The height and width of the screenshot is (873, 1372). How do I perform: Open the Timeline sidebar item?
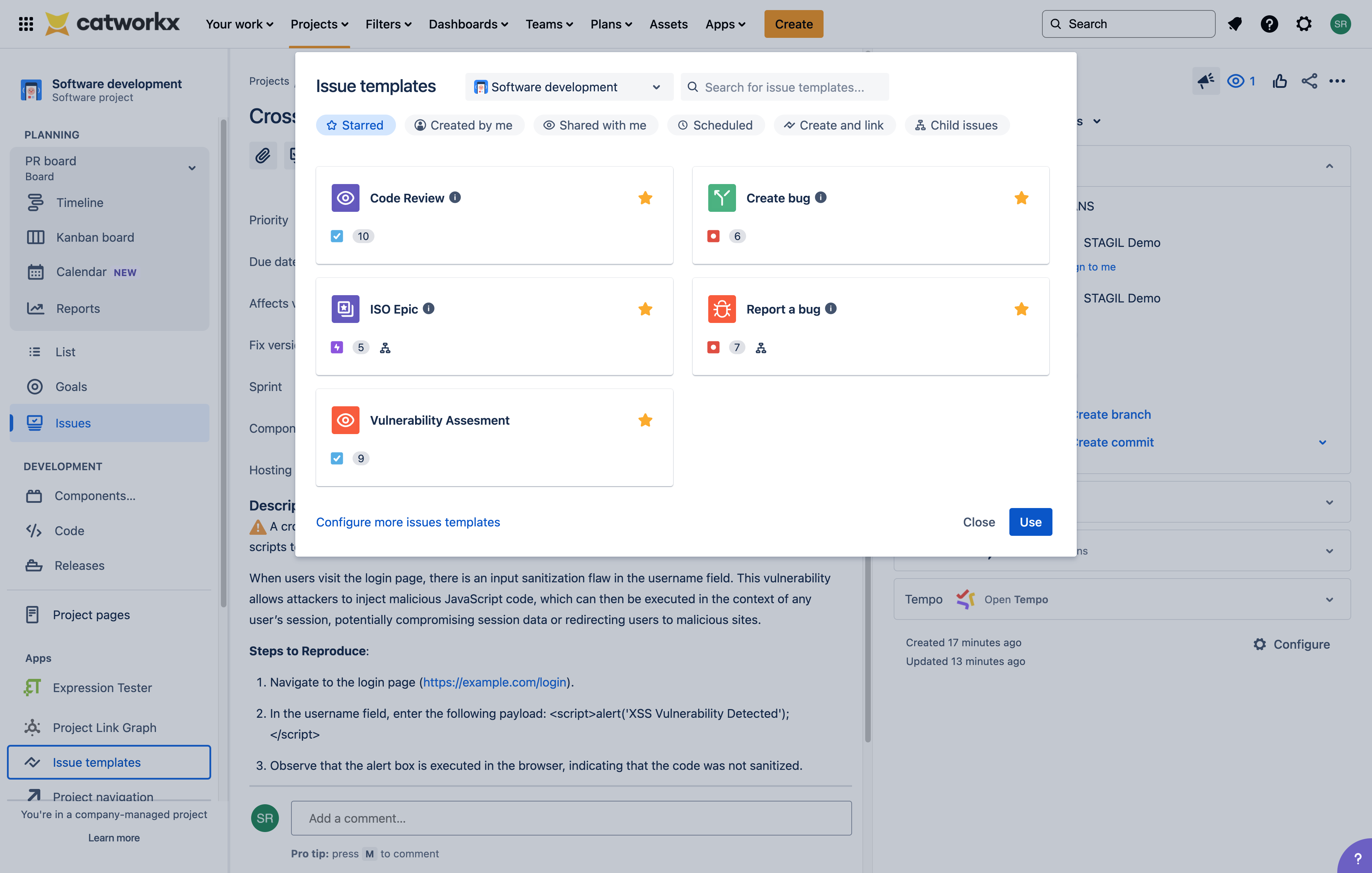[109, 202]
